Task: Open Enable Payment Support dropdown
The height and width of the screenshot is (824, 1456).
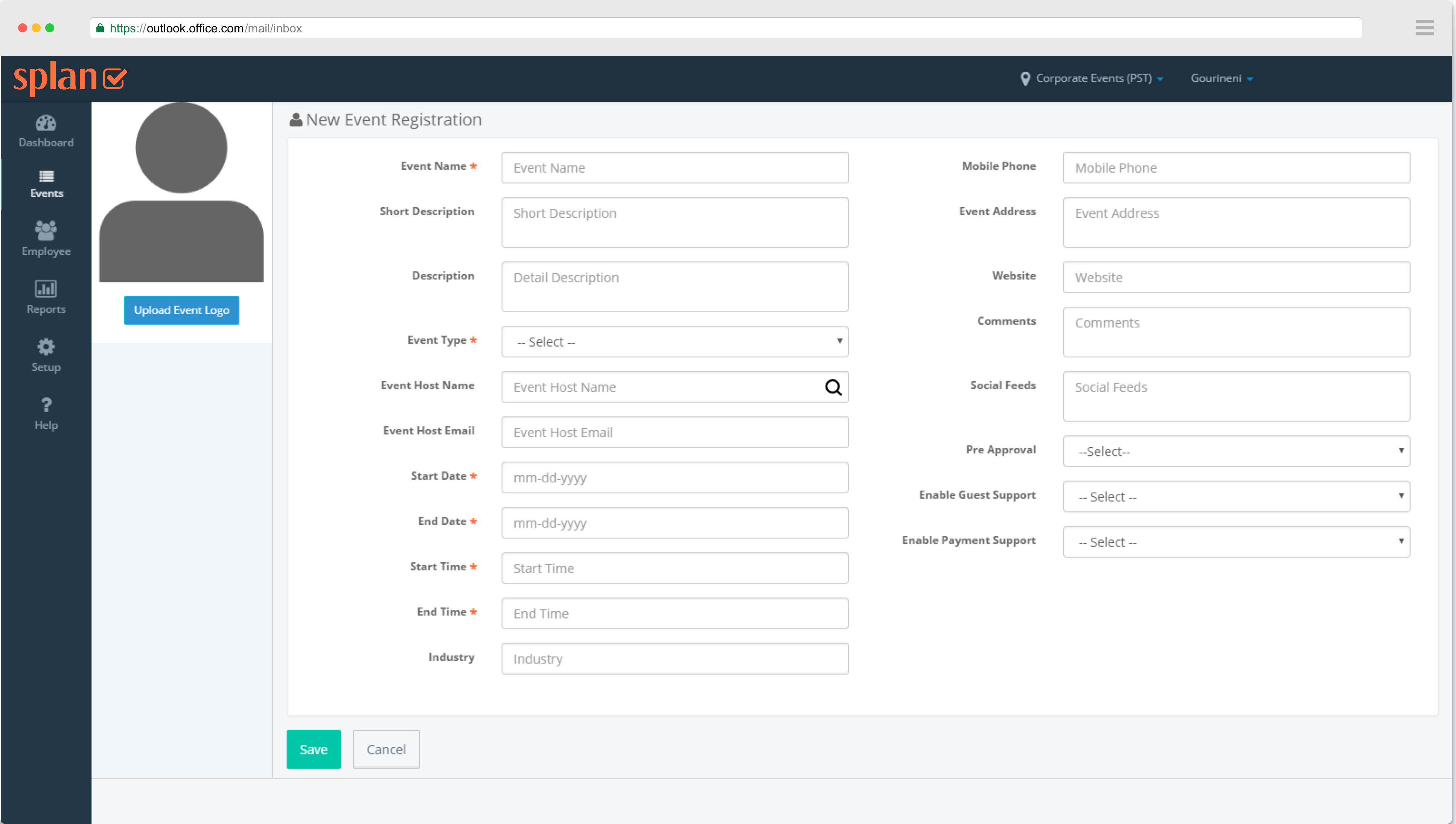Action: [1236, 541]
